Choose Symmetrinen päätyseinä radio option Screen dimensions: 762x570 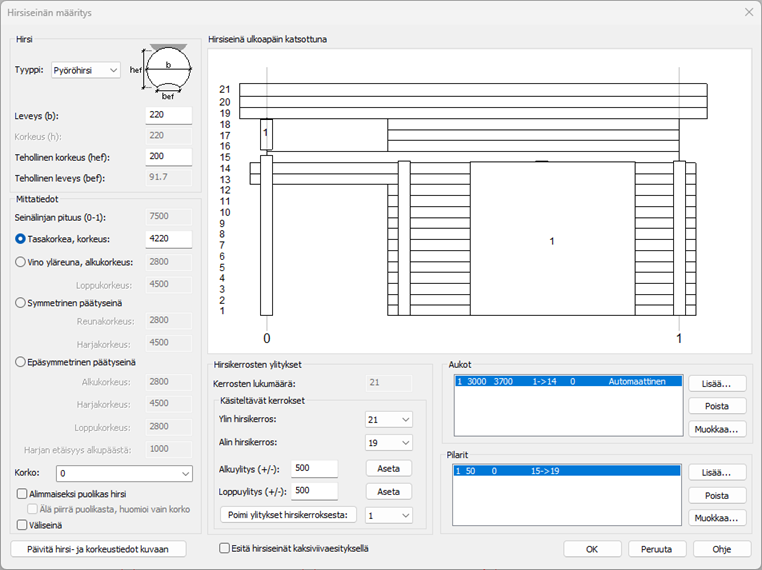click(21, 302)
